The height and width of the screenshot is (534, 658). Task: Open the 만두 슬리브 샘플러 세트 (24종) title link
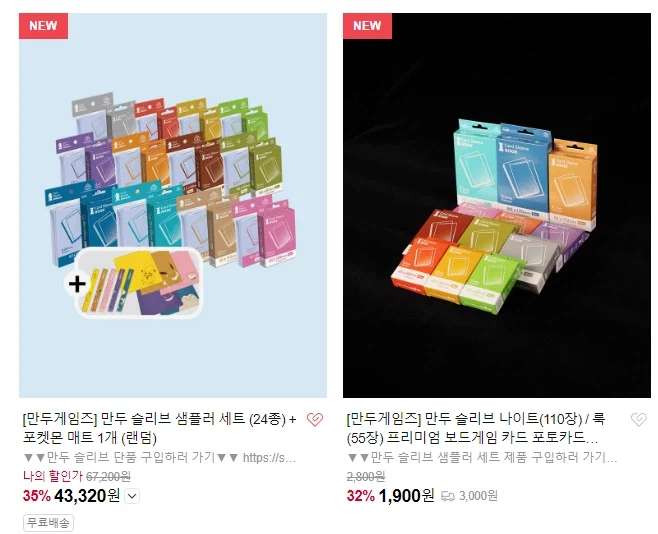pyautogui.click(x=160, y=428)
